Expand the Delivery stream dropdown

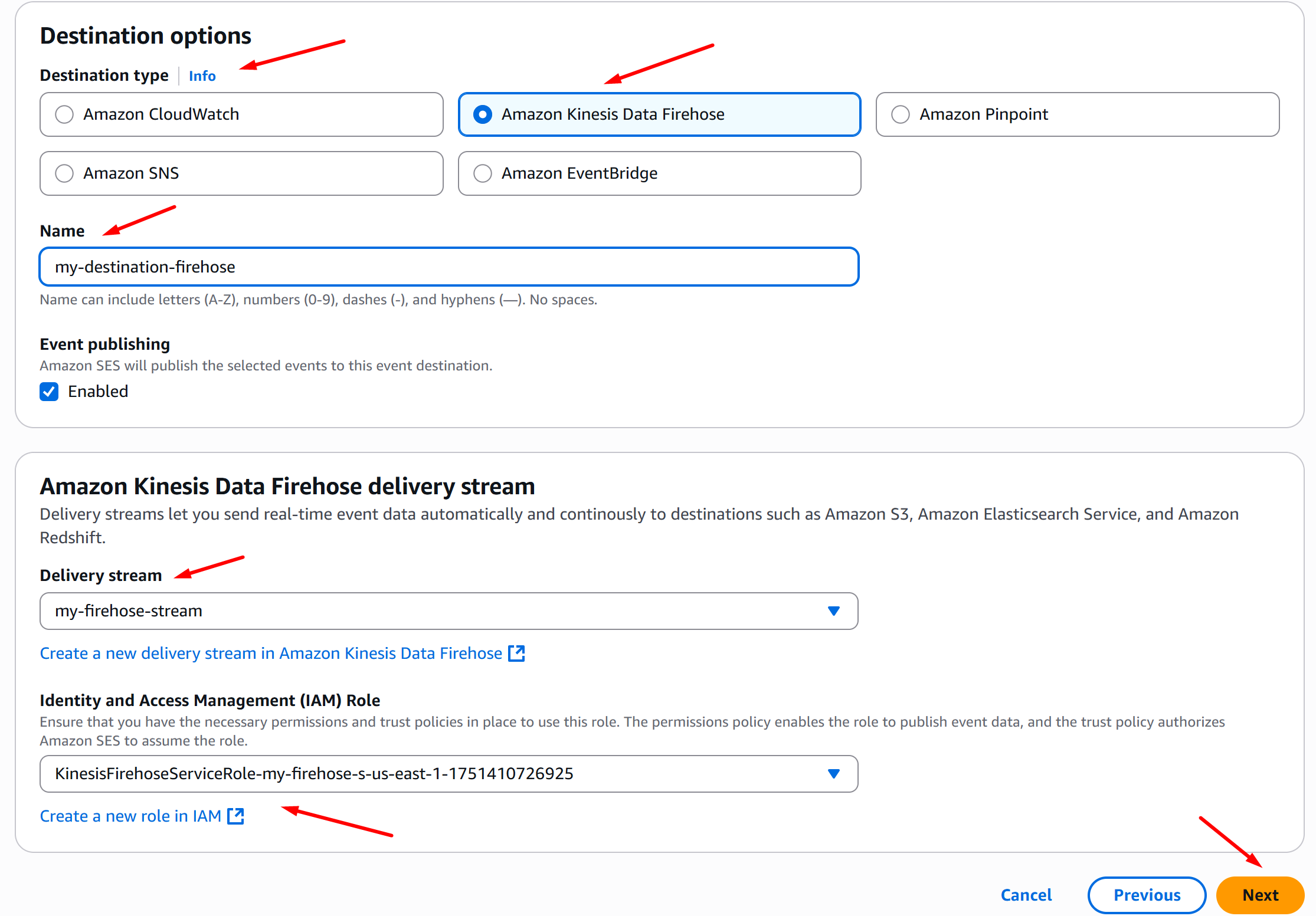437,611
